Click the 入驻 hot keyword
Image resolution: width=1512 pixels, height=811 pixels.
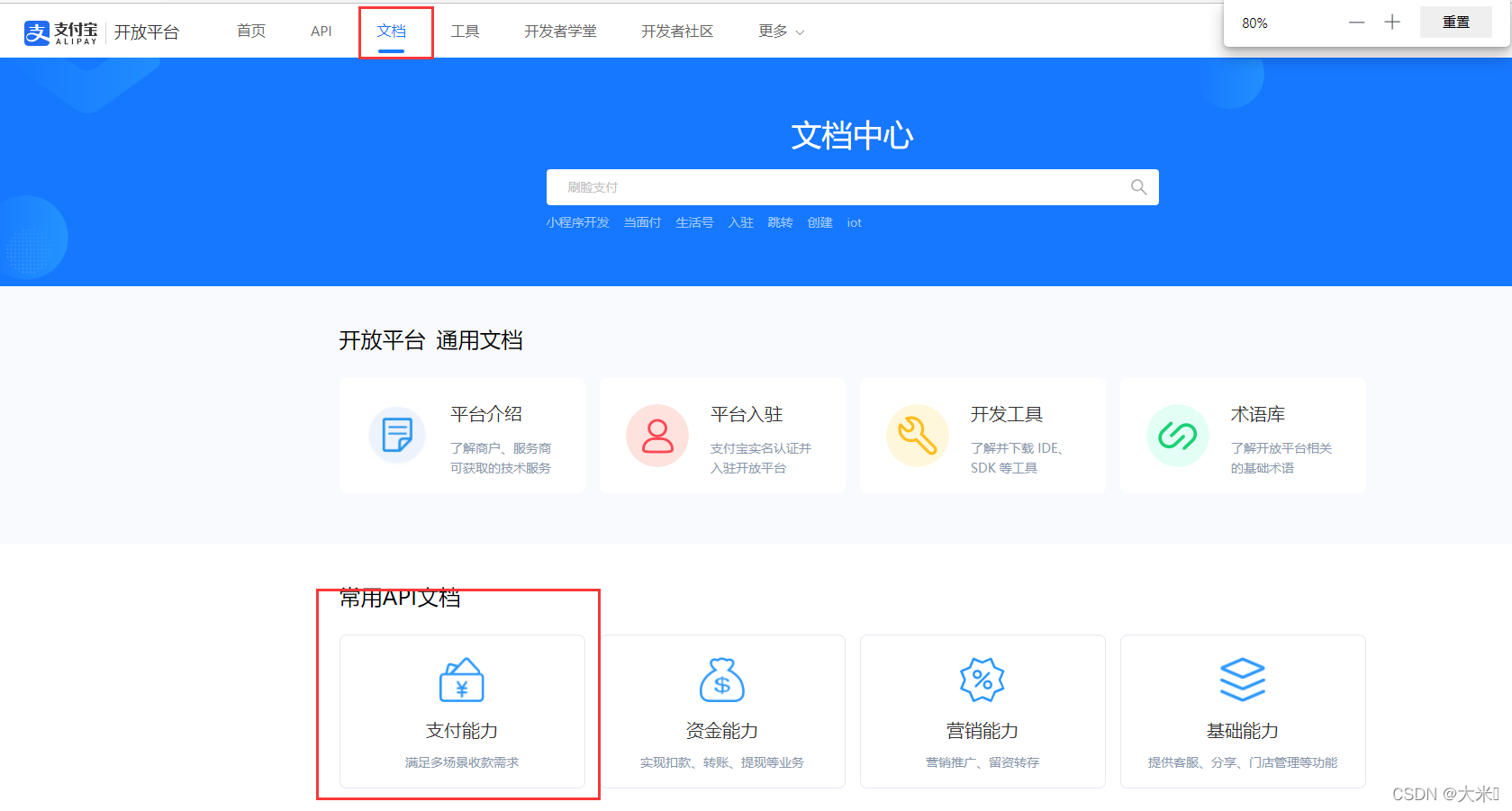tap(740, 222)
